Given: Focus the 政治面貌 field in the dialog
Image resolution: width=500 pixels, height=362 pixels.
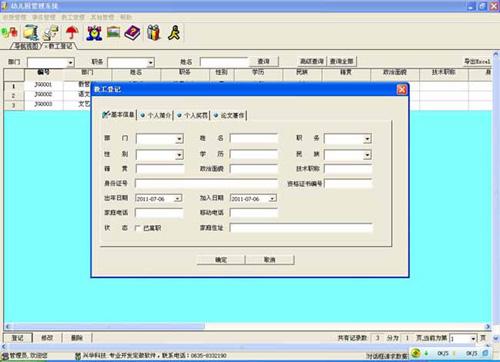Looking at the screenshot, I should tap(254, 169).
